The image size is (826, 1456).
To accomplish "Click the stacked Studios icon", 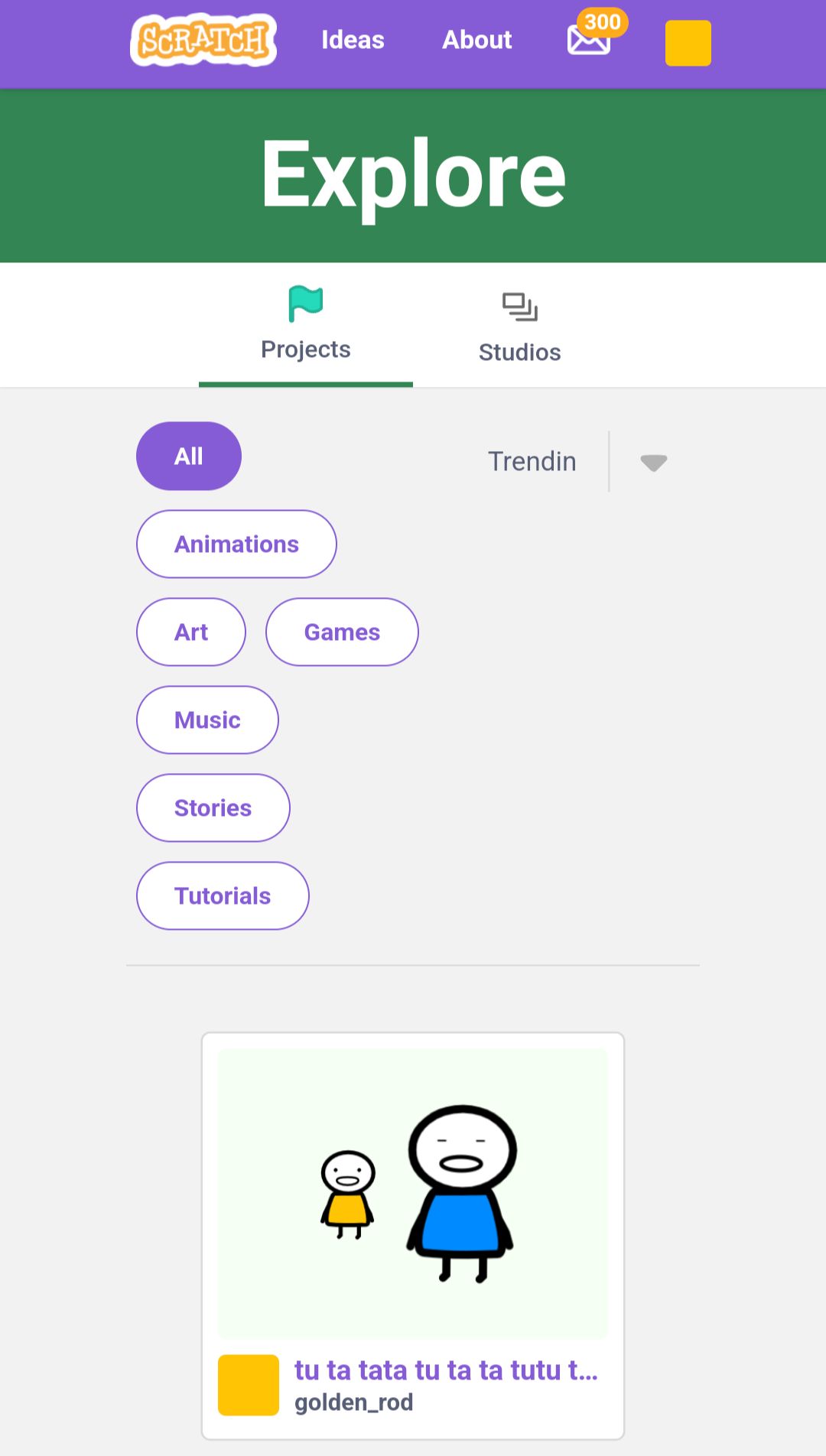I will point(520,307).
